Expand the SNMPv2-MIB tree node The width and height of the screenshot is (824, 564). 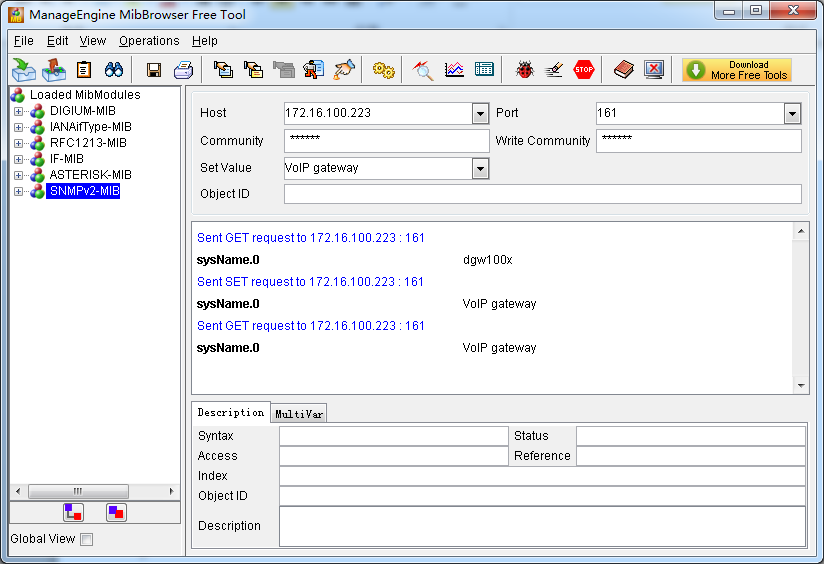pos(18,191)
